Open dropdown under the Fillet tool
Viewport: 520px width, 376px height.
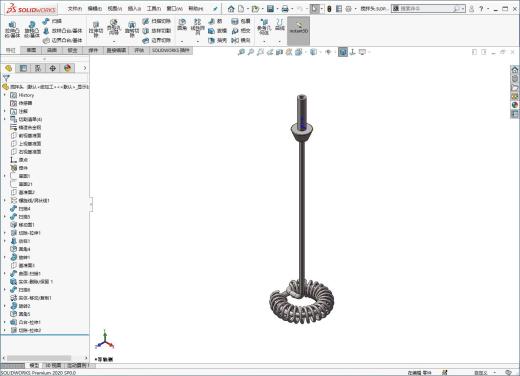click(x=182, y=41)
